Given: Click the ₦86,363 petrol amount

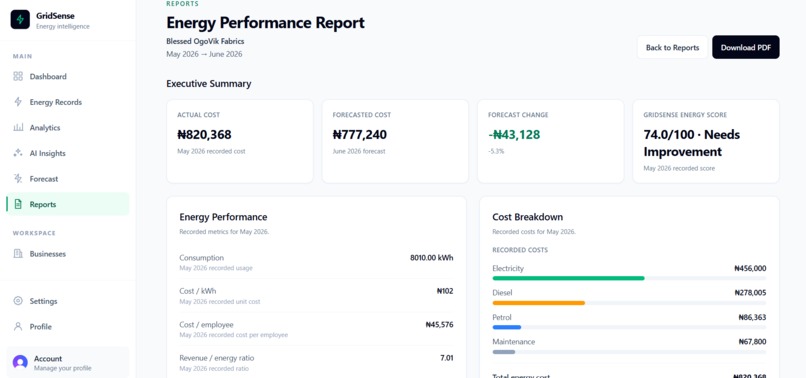Looking at the screenshot, I should click(752, 317).
